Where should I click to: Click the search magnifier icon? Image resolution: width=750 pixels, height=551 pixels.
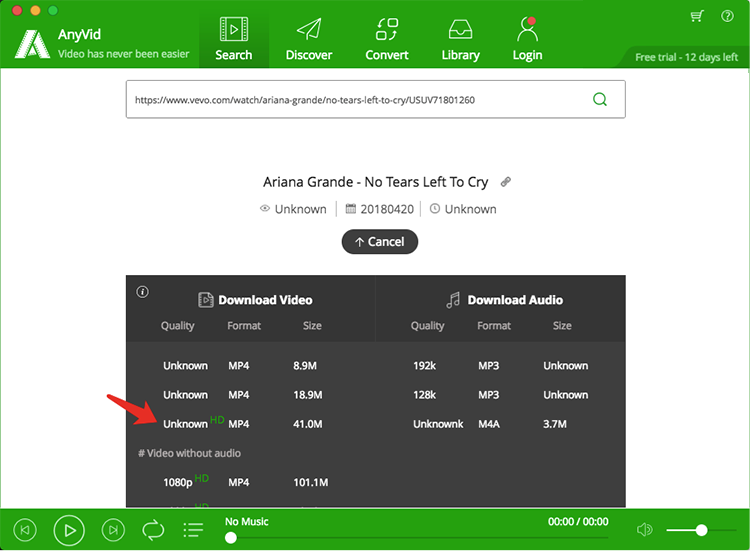[600, 99]
